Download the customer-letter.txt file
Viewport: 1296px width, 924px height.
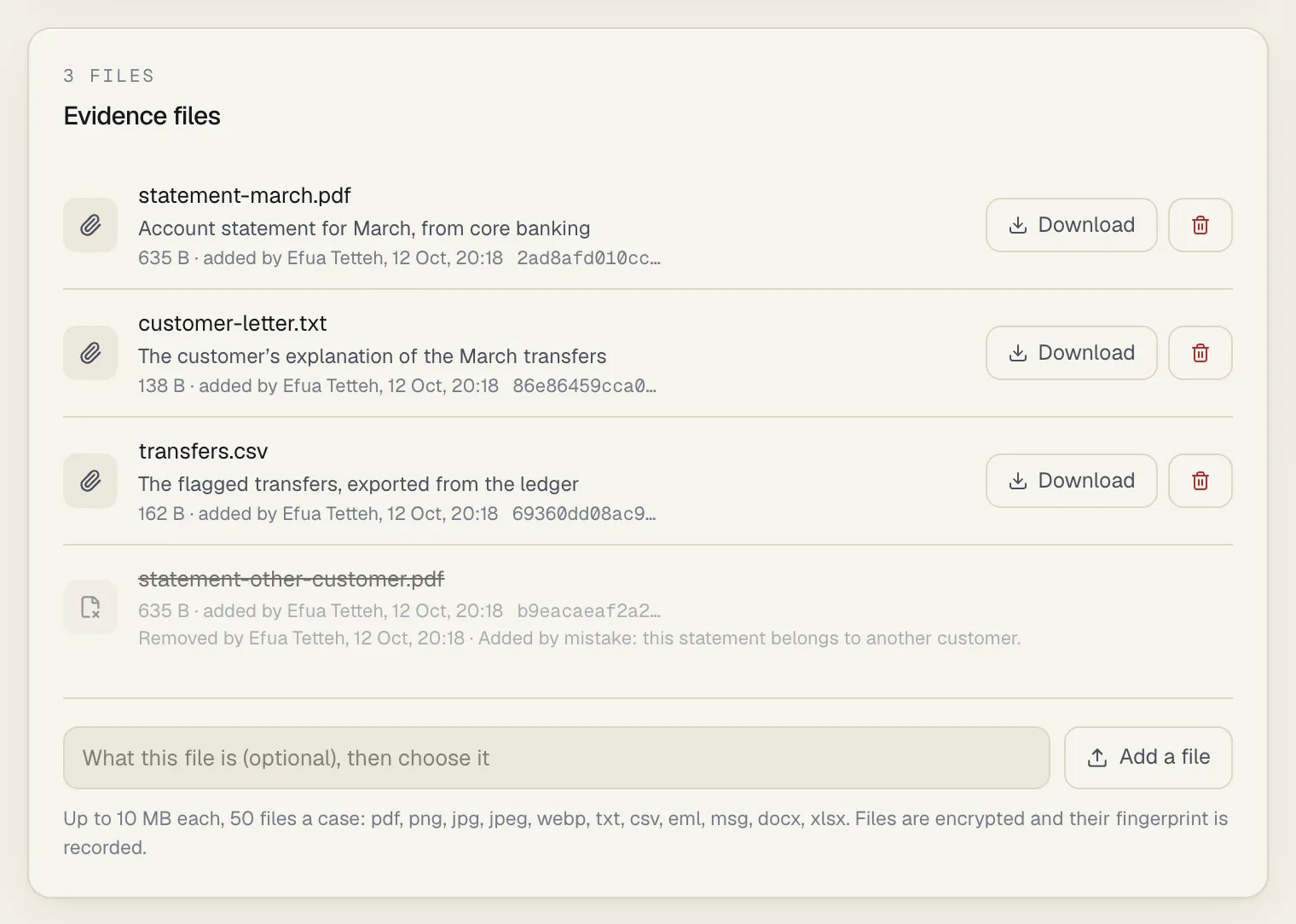[x=1071, y=353]
